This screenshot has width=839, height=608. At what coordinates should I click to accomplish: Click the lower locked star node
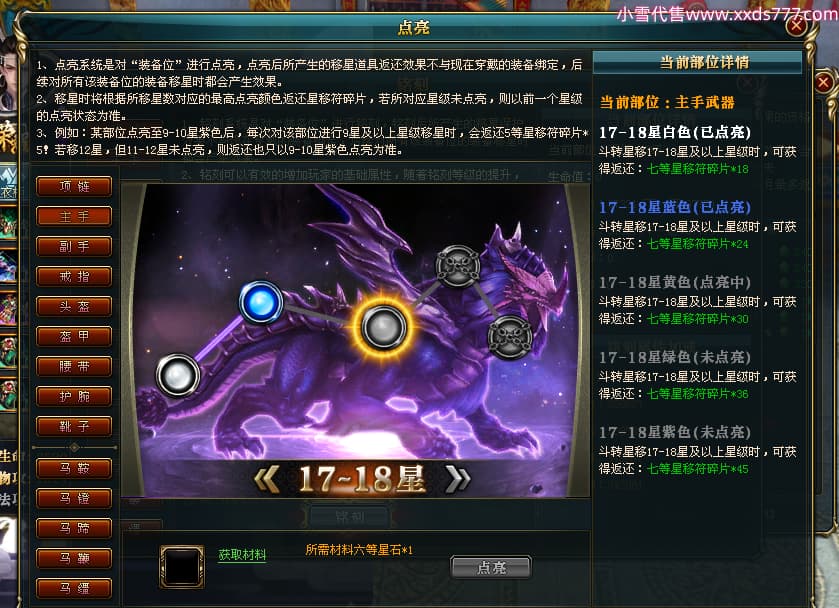click(510, 337)
